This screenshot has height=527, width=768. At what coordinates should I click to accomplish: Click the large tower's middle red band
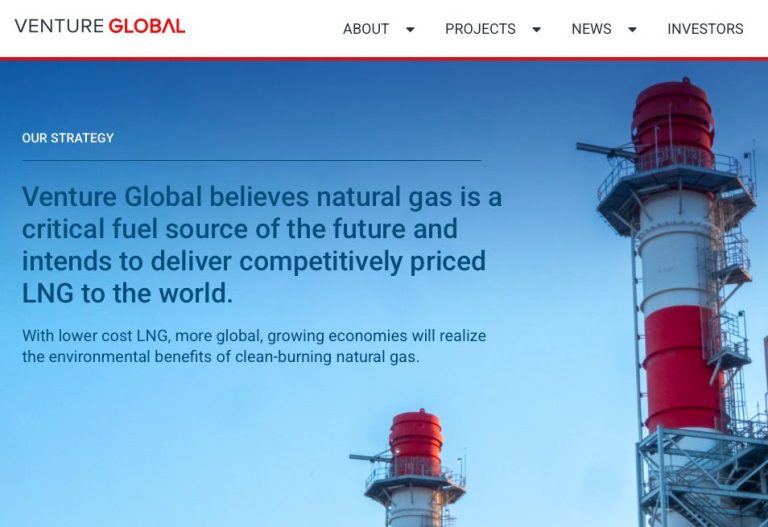[x=682, y=368]
